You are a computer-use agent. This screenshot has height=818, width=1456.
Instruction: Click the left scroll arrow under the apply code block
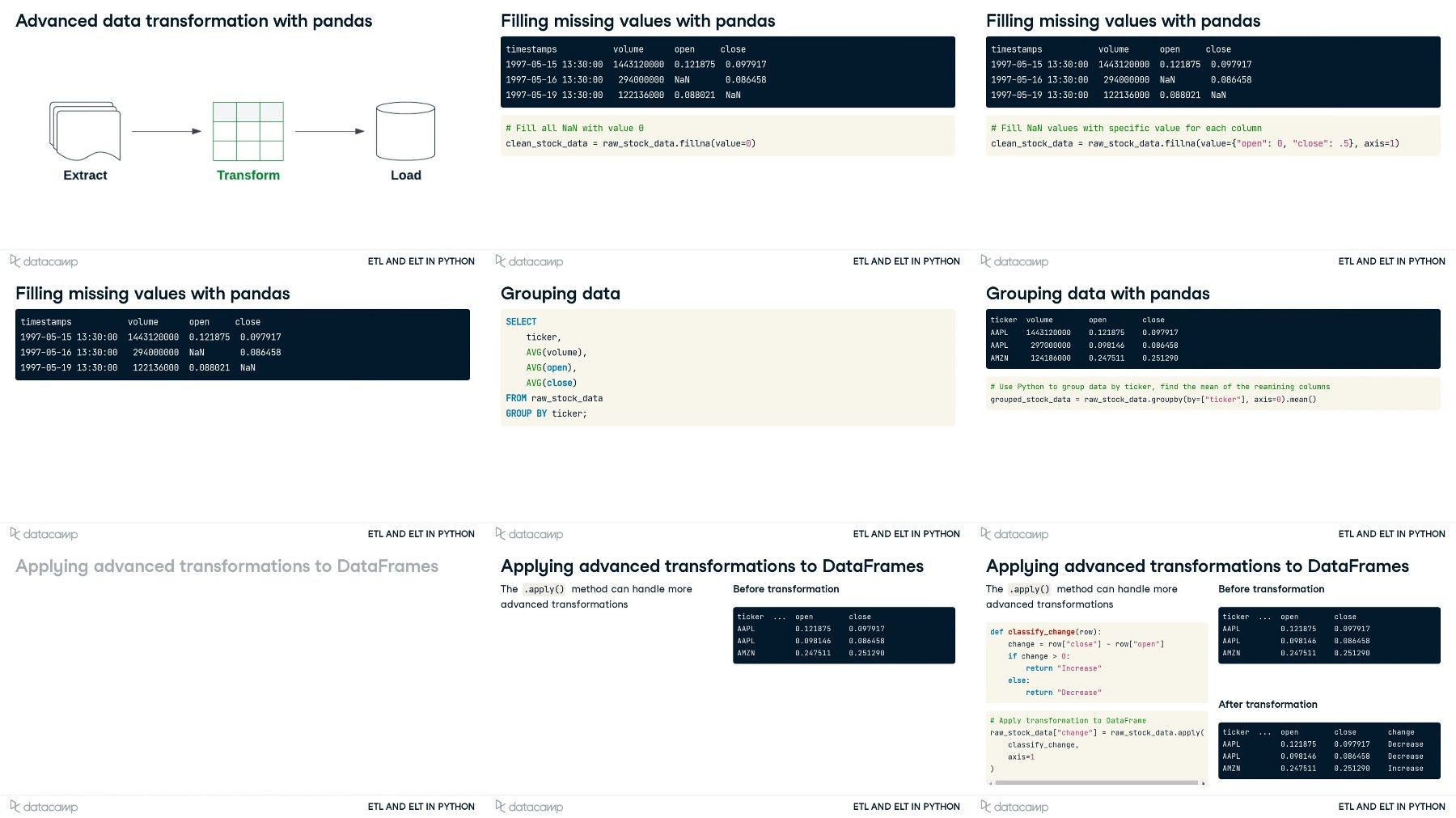(990, 783)
